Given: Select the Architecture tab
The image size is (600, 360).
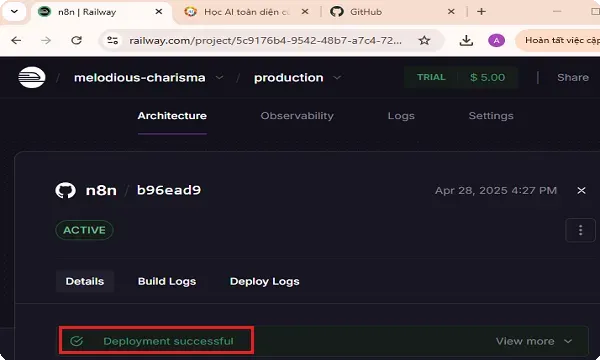Looking at the screenshot, I should click(x=172, y=116).
